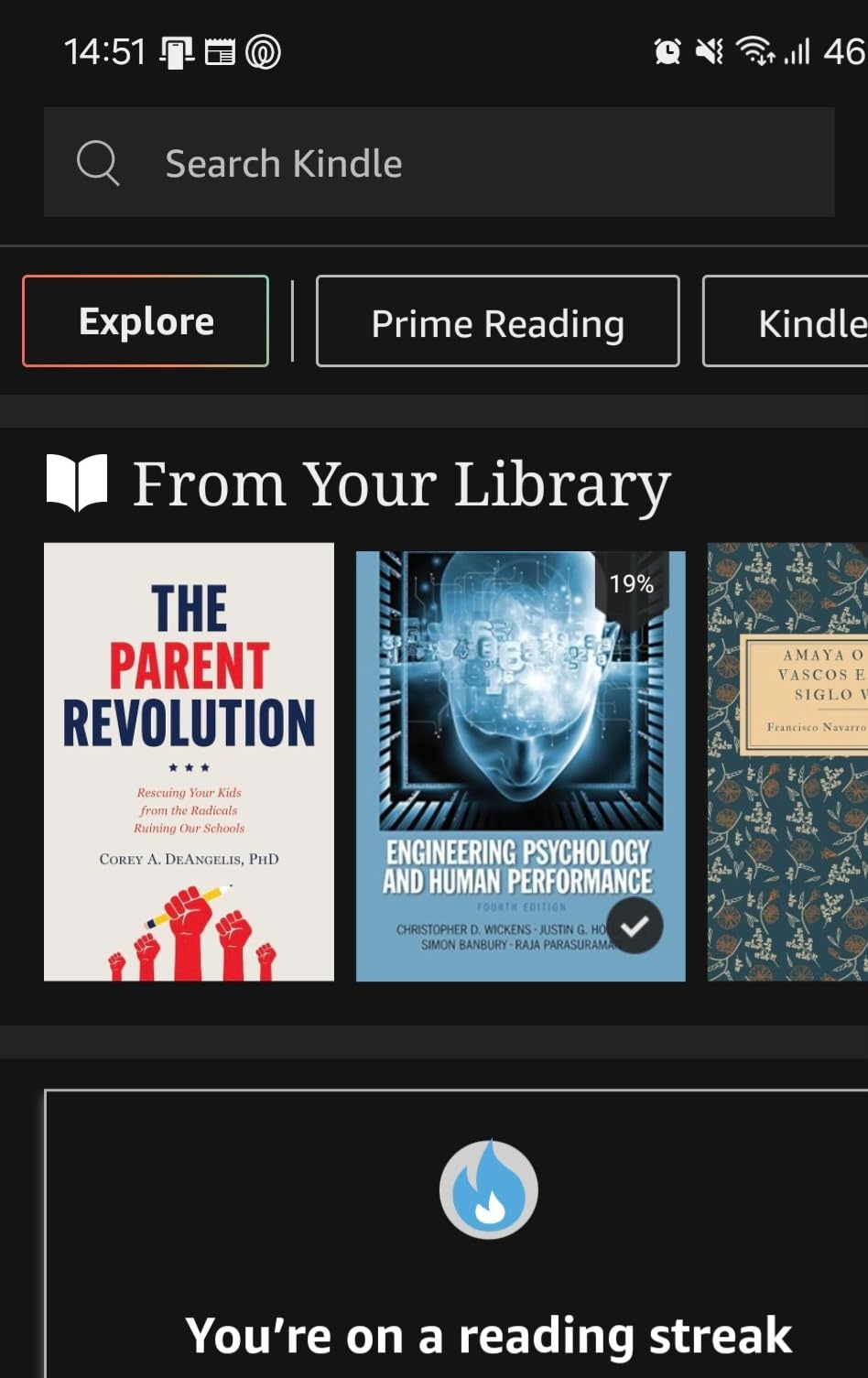
Task: Tap the cellular signal bars icon
Action: coord(797,51)
